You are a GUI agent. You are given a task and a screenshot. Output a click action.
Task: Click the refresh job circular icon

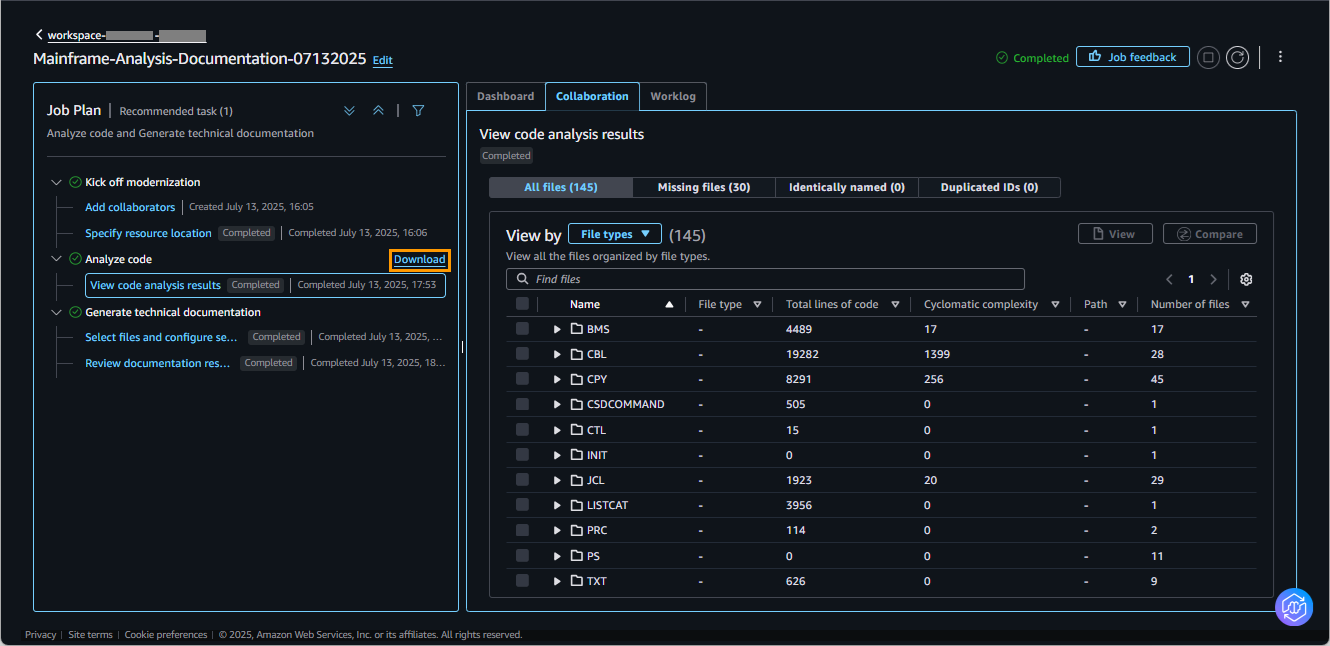[1238, 57]
